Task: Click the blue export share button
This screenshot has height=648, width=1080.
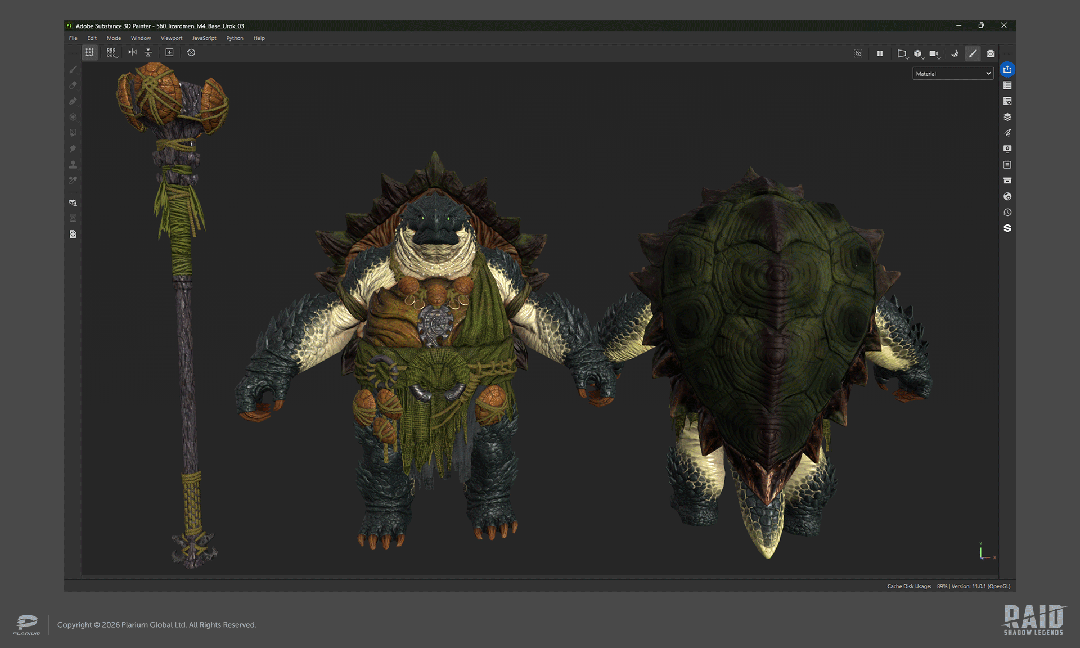Action: 1007,69
